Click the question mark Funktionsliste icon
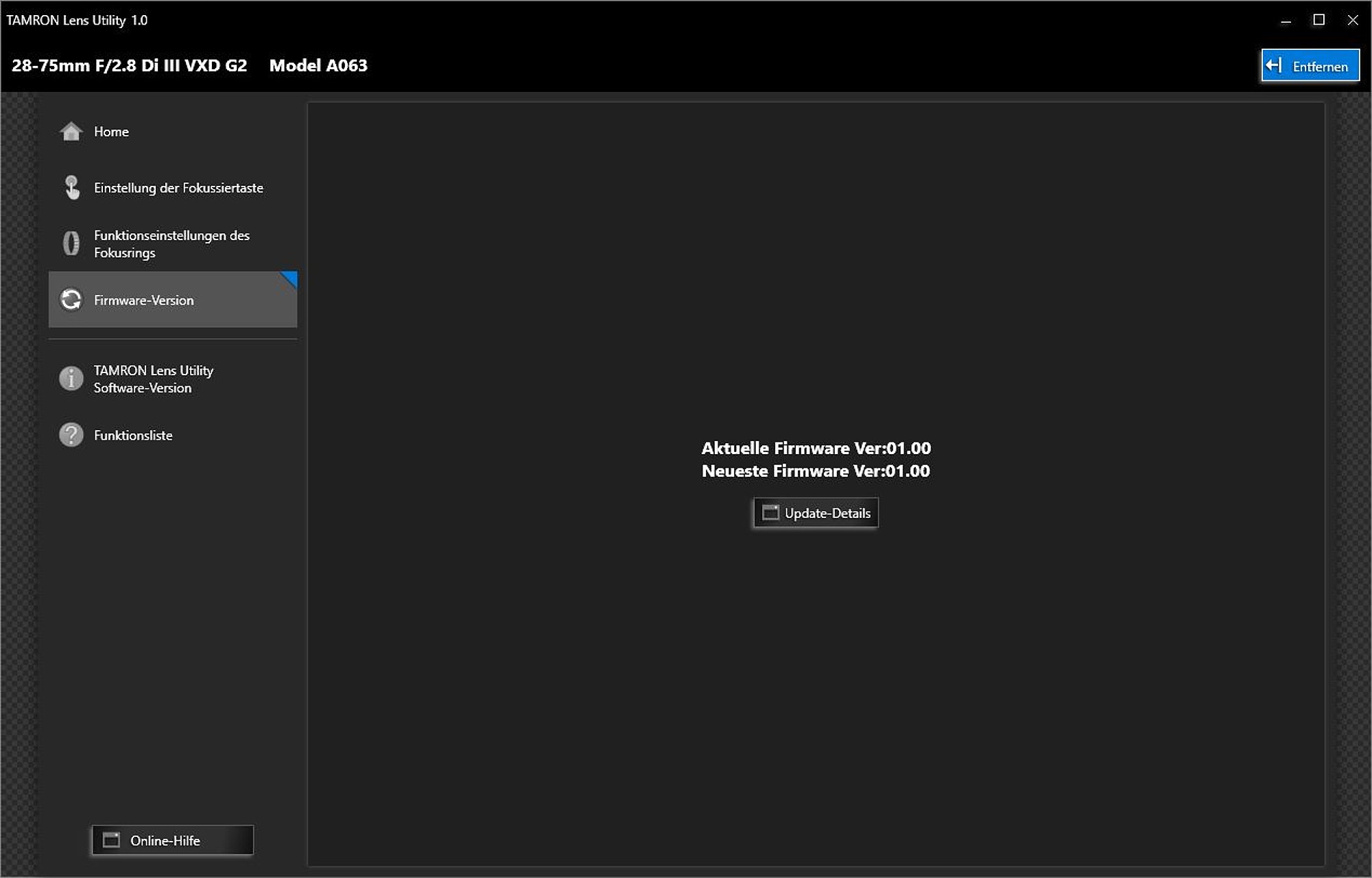Viewport: 1372px width, 878px height. pos(71,435)
